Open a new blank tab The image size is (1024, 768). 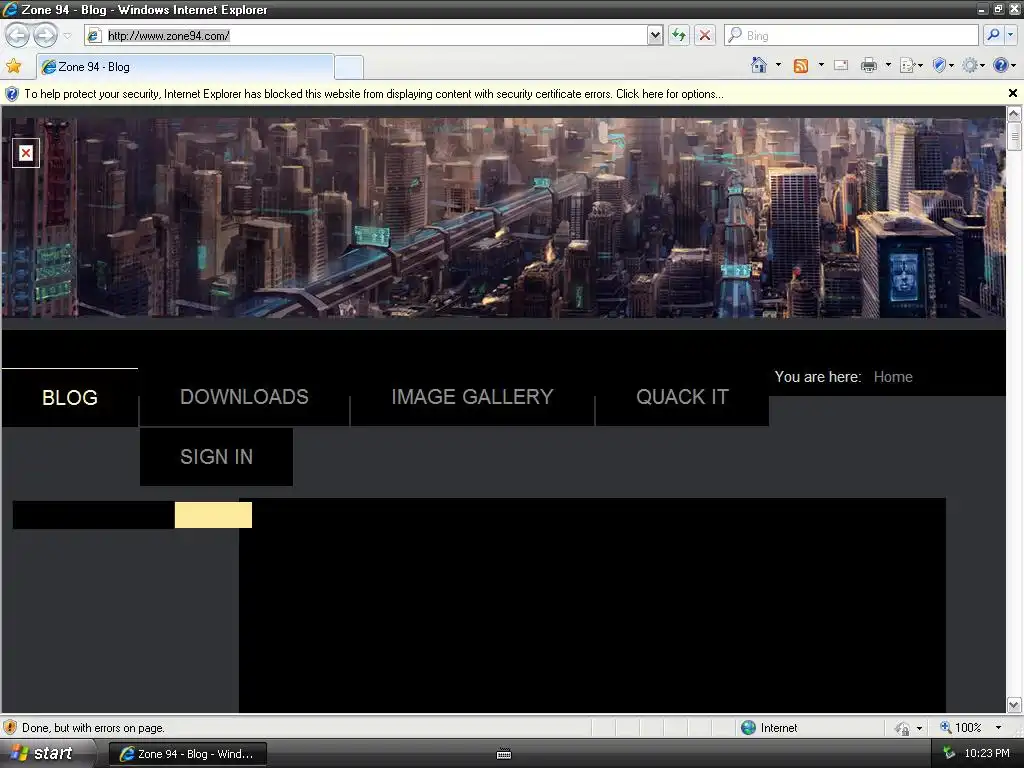click(x=349, y=67)
